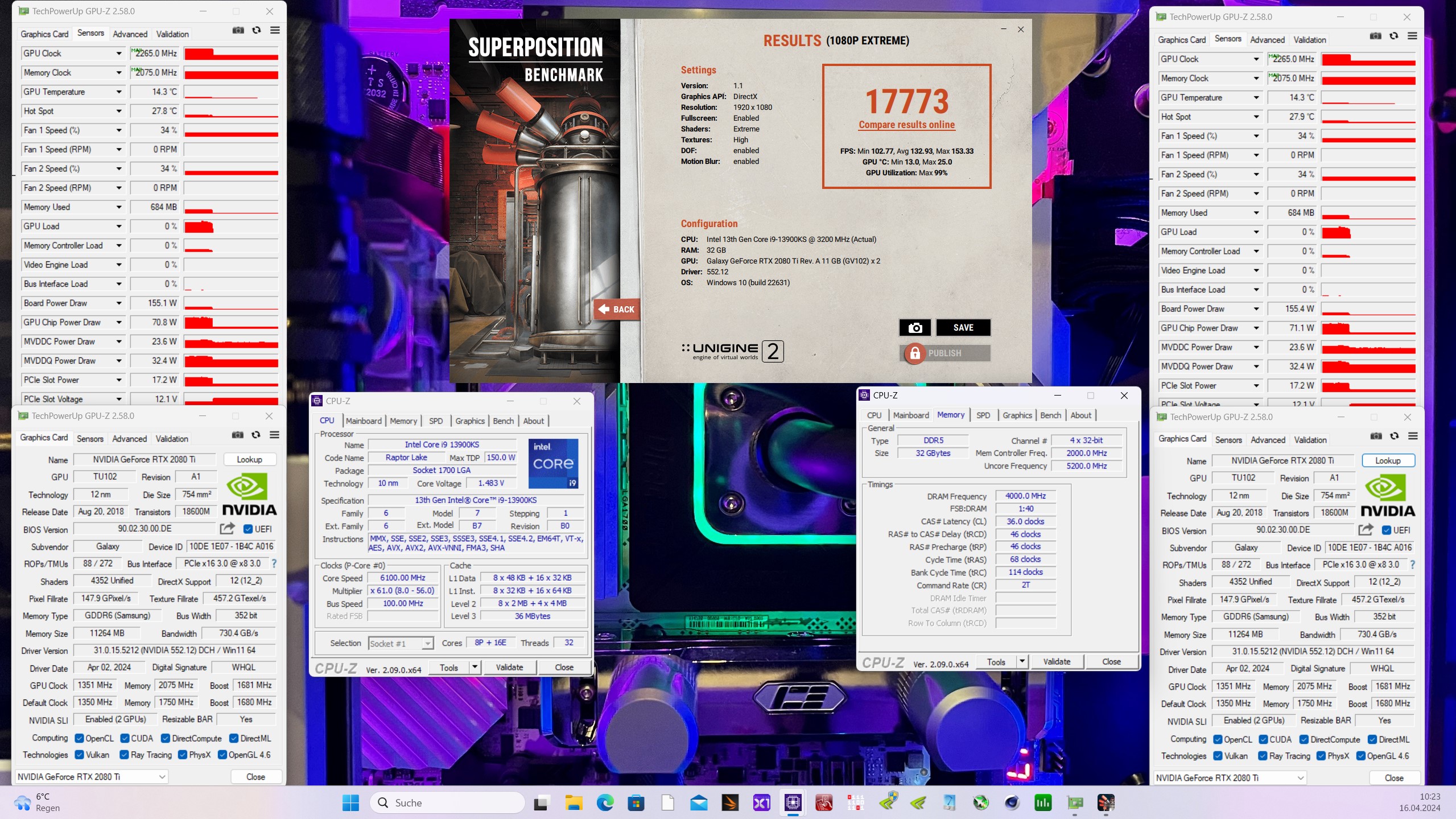Click PUBLISH button in Superposition
The width and height of the screenshot is (1456, 819).
pyautogui.click(x=944, y=353)
